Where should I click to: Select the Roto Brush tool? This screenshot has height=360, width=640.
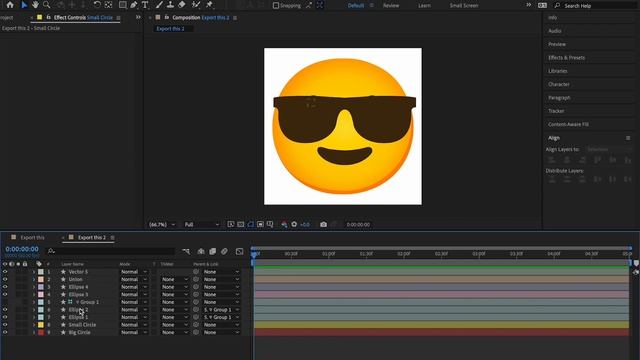(196, 5)
